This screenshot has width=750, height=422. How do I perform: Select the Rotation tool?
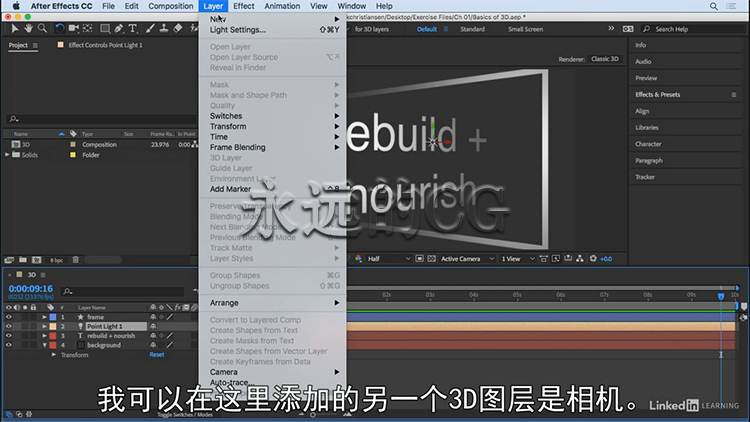(x=59, y=29)
